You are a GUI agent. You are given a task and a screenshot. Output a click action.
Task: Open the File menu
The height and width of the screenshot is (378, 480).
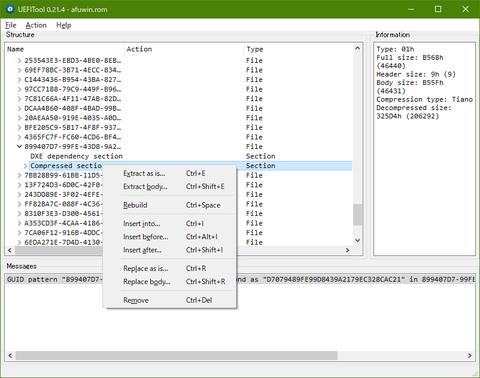[x=11, y=25]
